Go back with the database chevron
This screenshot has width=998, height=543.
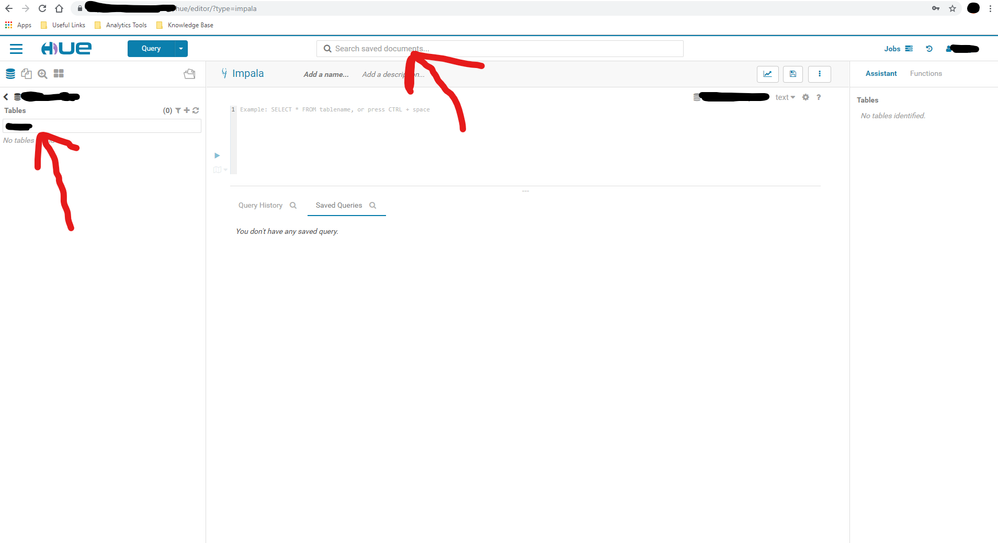pos(6,97)
